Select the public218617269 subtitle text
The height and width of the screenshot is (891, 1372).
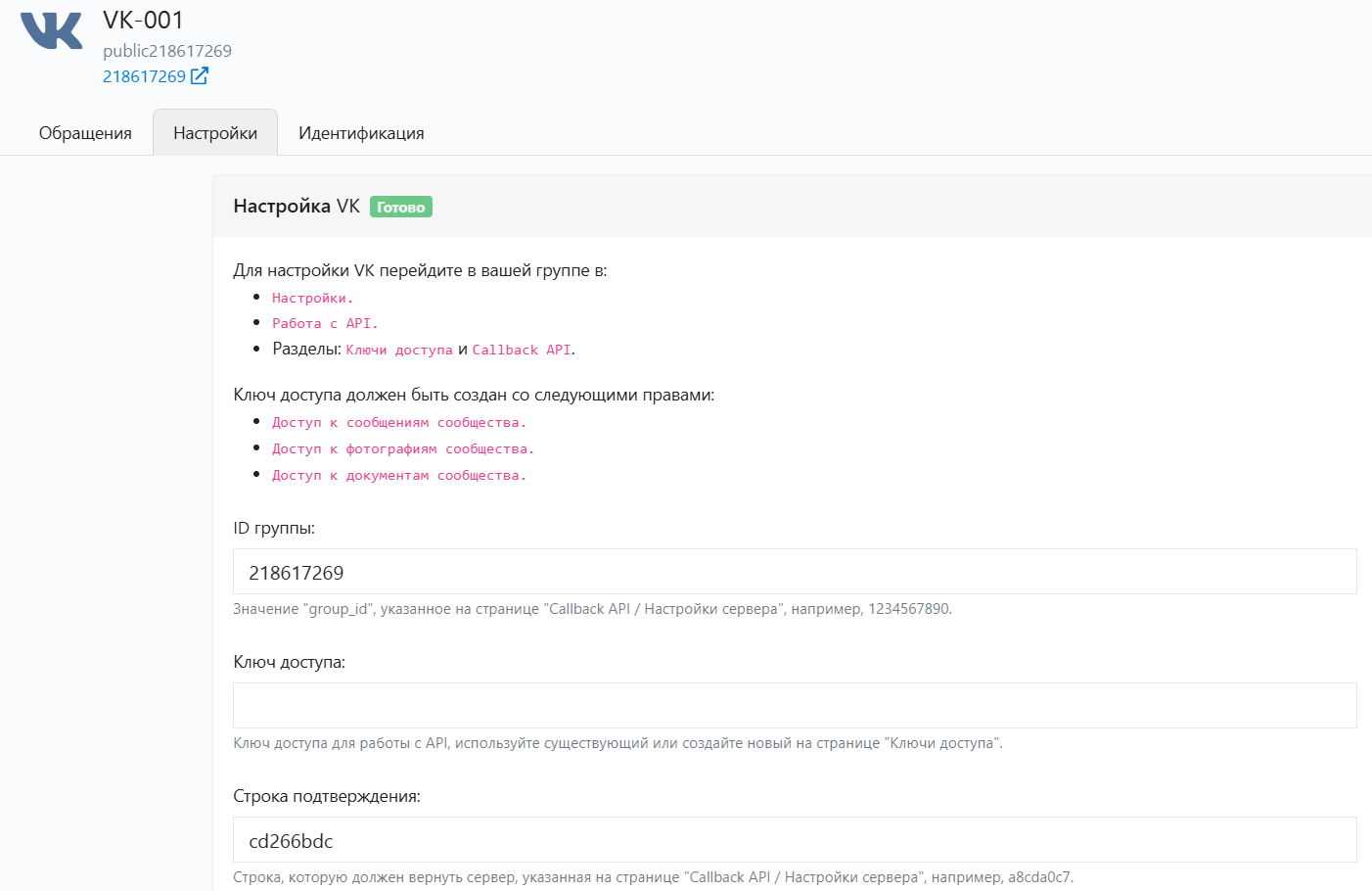167,51
